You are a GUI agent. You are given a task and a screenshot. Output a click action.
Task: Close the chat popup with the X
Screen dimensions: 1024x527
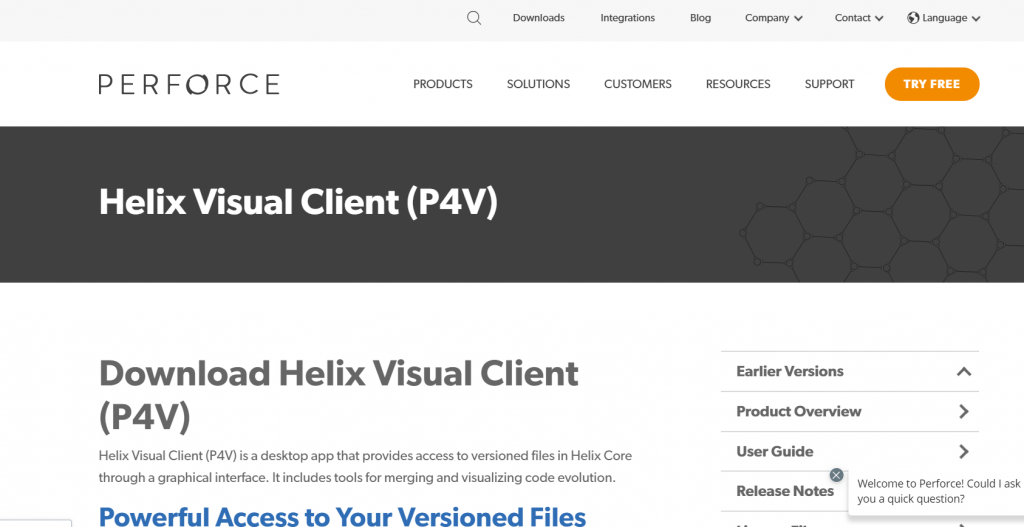836,475
